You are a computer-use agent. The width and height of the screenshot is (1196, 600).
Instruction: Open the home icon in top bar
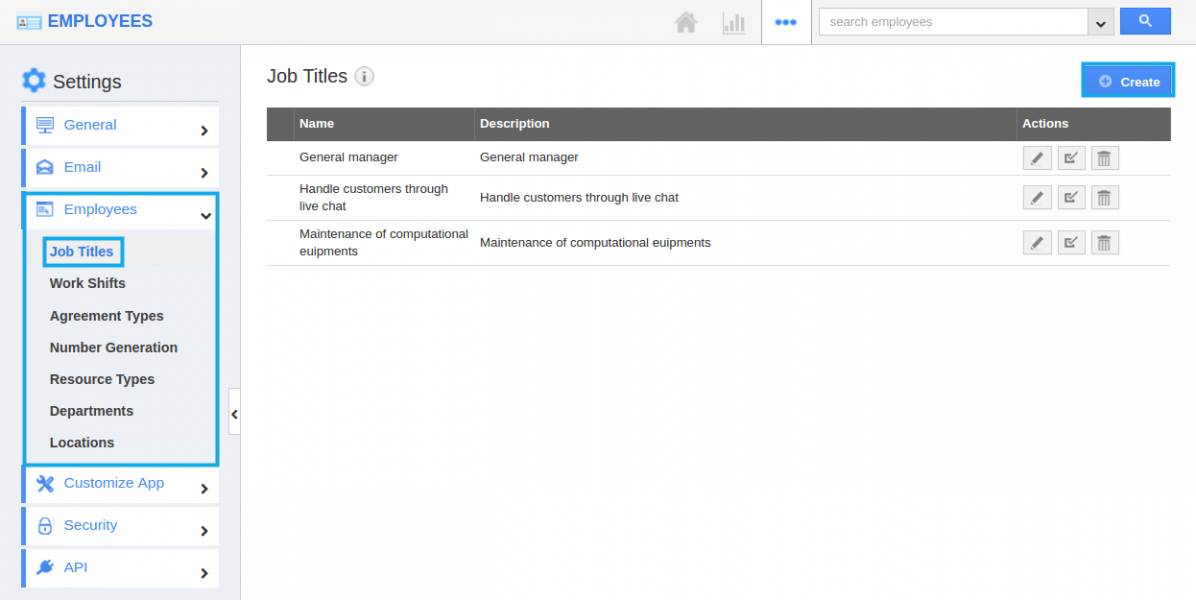(x=686, y=22)
